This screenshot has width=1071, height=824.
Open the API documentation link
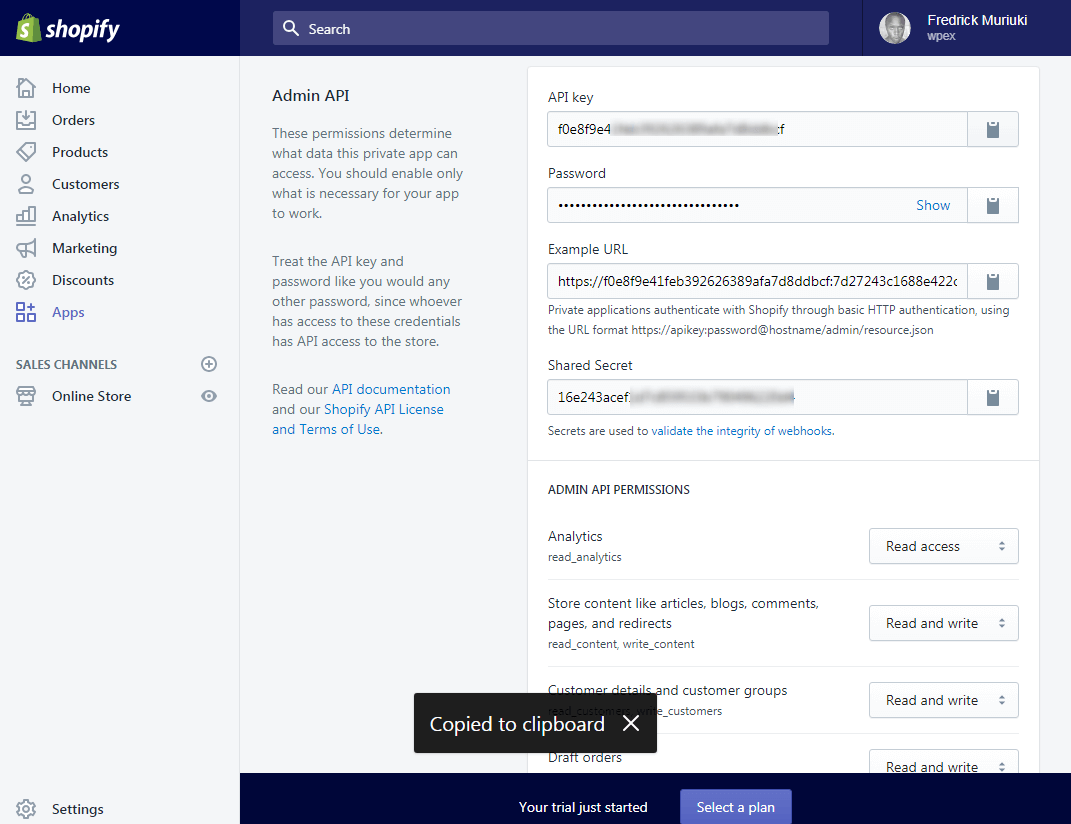point(391,389)
